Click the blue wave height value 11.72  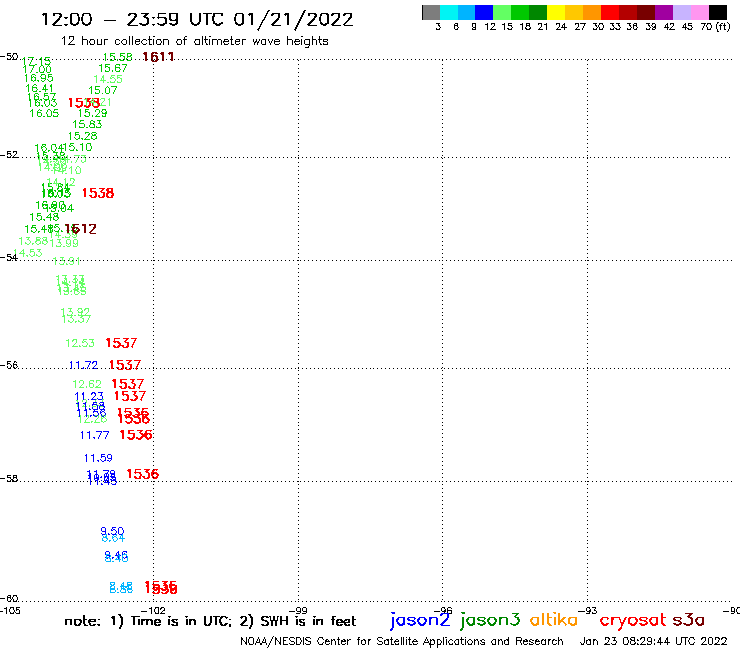tap(84, 365)
